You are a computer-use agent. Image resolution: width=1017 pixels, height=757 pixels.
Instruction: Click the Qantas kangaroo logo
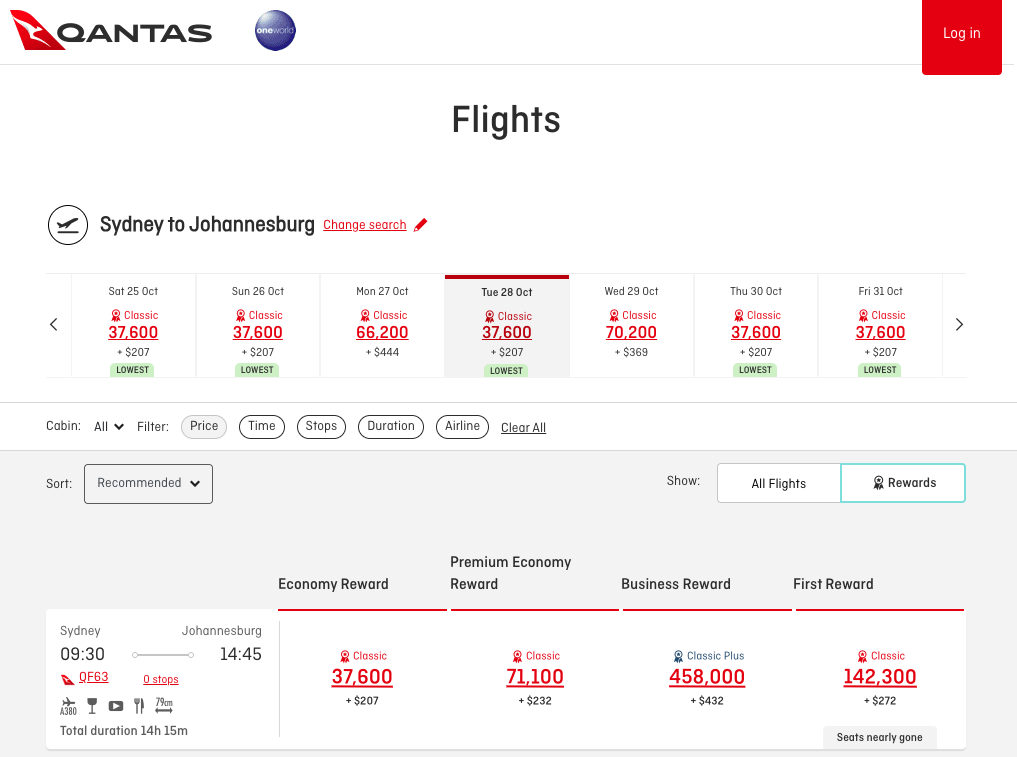coord(111,30)
